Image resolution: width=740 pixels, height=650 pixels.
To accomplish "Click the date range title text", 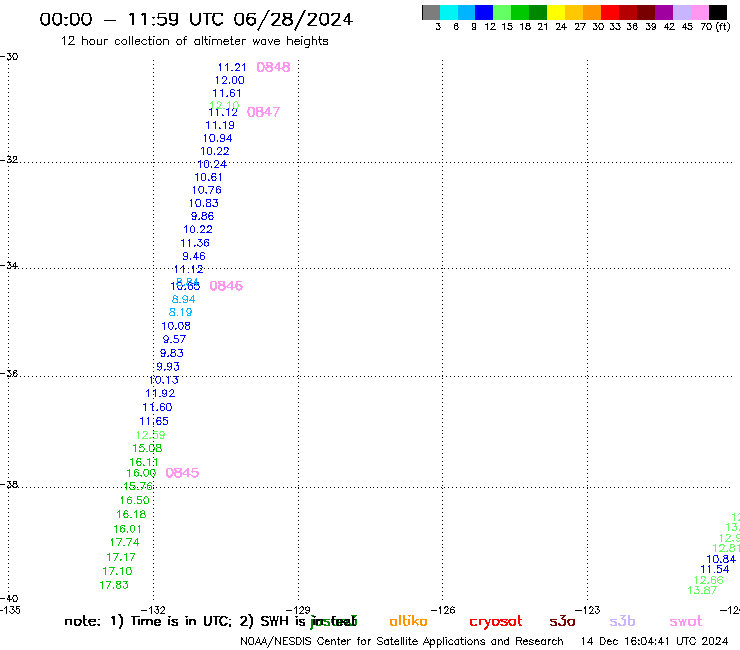I will click(196, 19).
